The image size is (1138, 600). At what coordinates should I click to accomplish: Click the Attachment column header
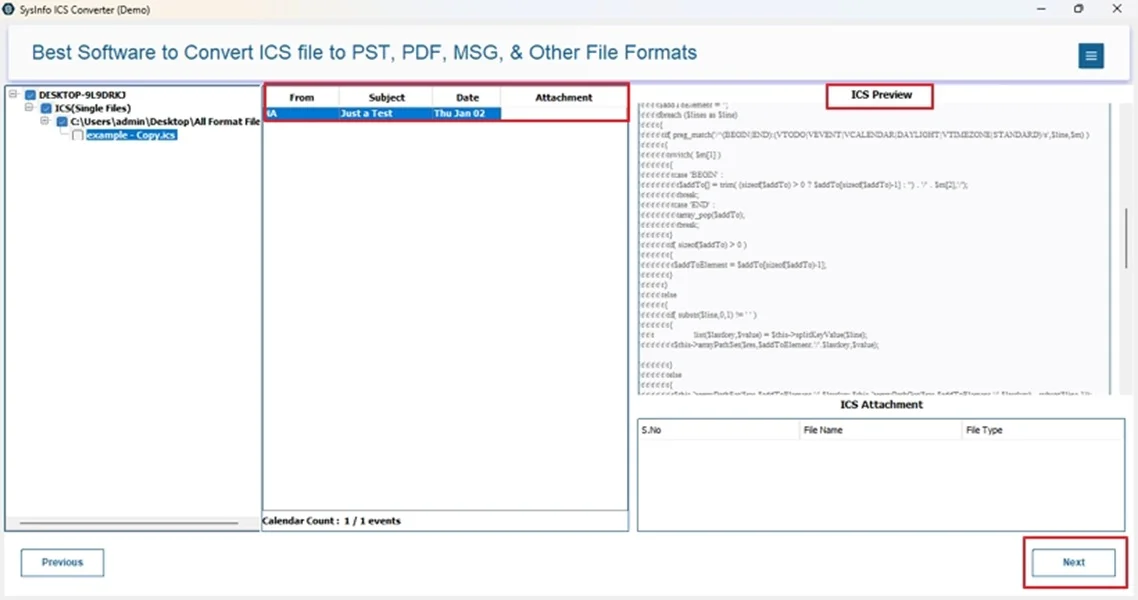click(x=563, y=97)
